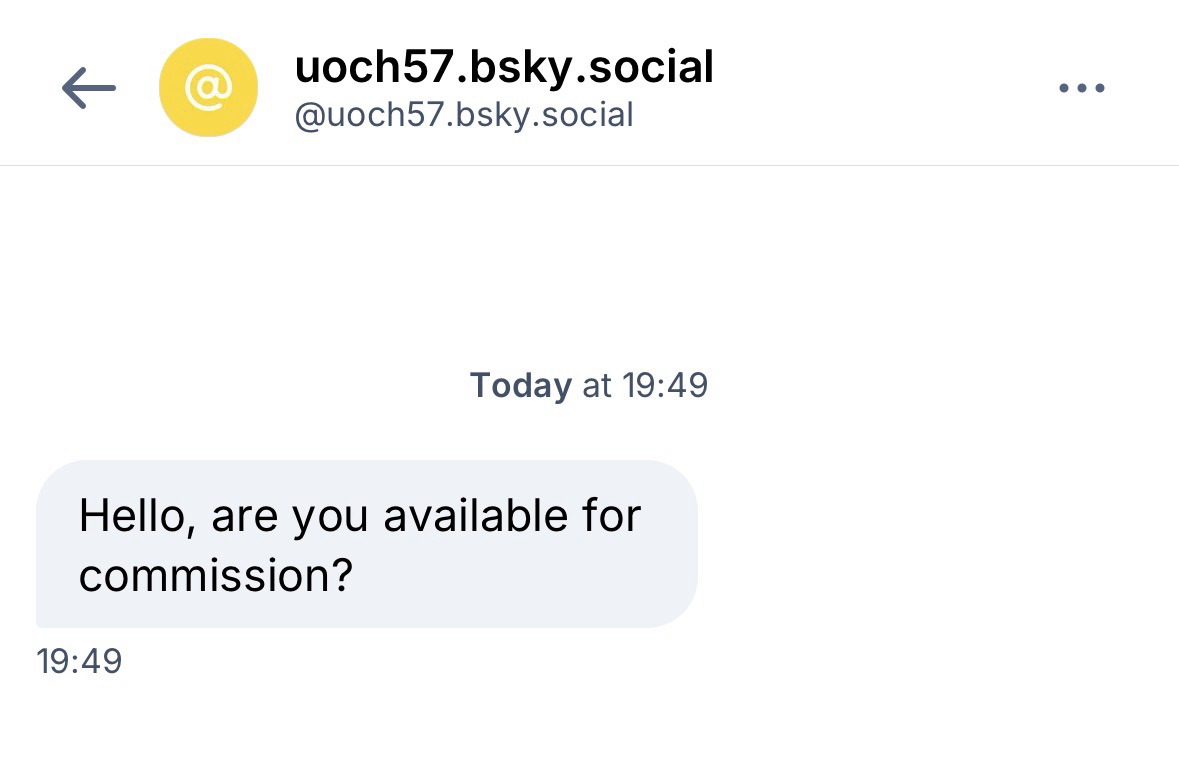Viewport: 1179px width, 763px height.
Task: Expand the ellipsis menu in the header
Action: point(1081,88)
